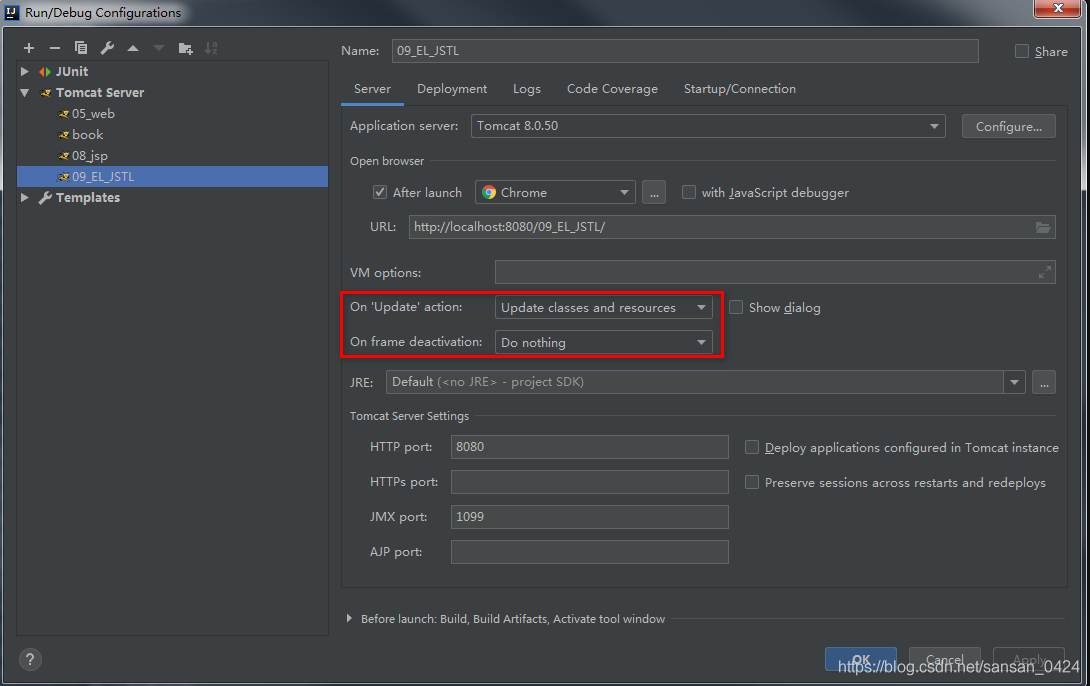The height and width of the screenshot is (686, 1090).
Task: Click the Configure... button
Action: point(1008,126)
